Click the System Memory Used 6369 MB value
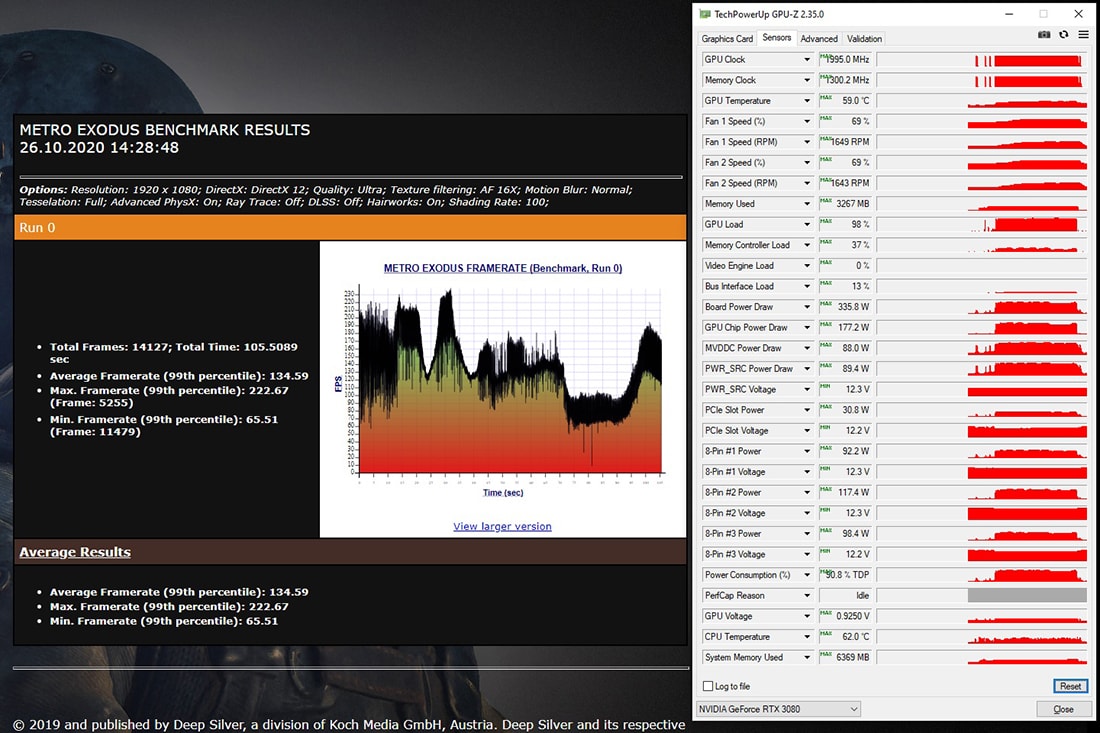Image resolution: width=1100 pixels, height=733 pixels. [845, 657]
